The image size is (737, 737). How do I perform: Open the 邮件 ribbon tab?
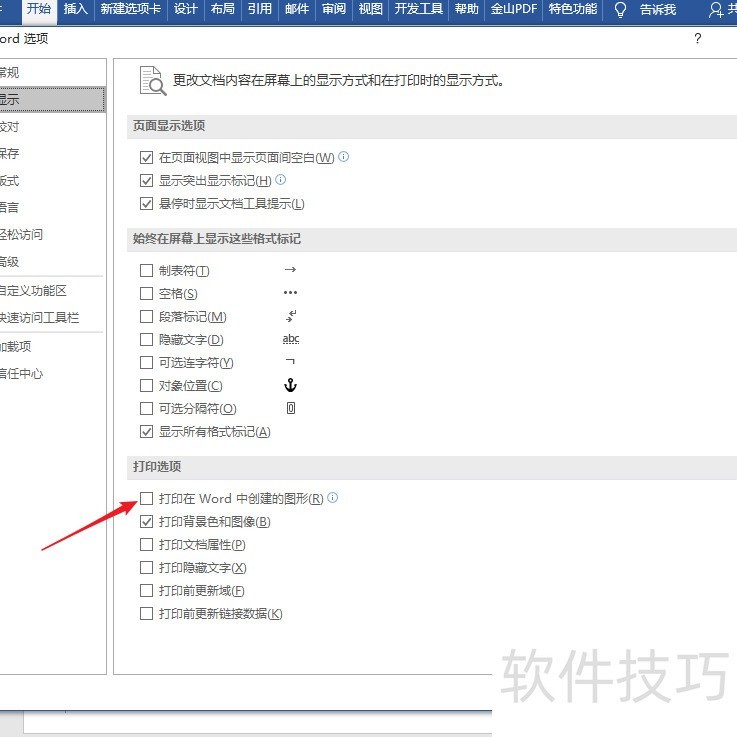[x=297, y=9]
